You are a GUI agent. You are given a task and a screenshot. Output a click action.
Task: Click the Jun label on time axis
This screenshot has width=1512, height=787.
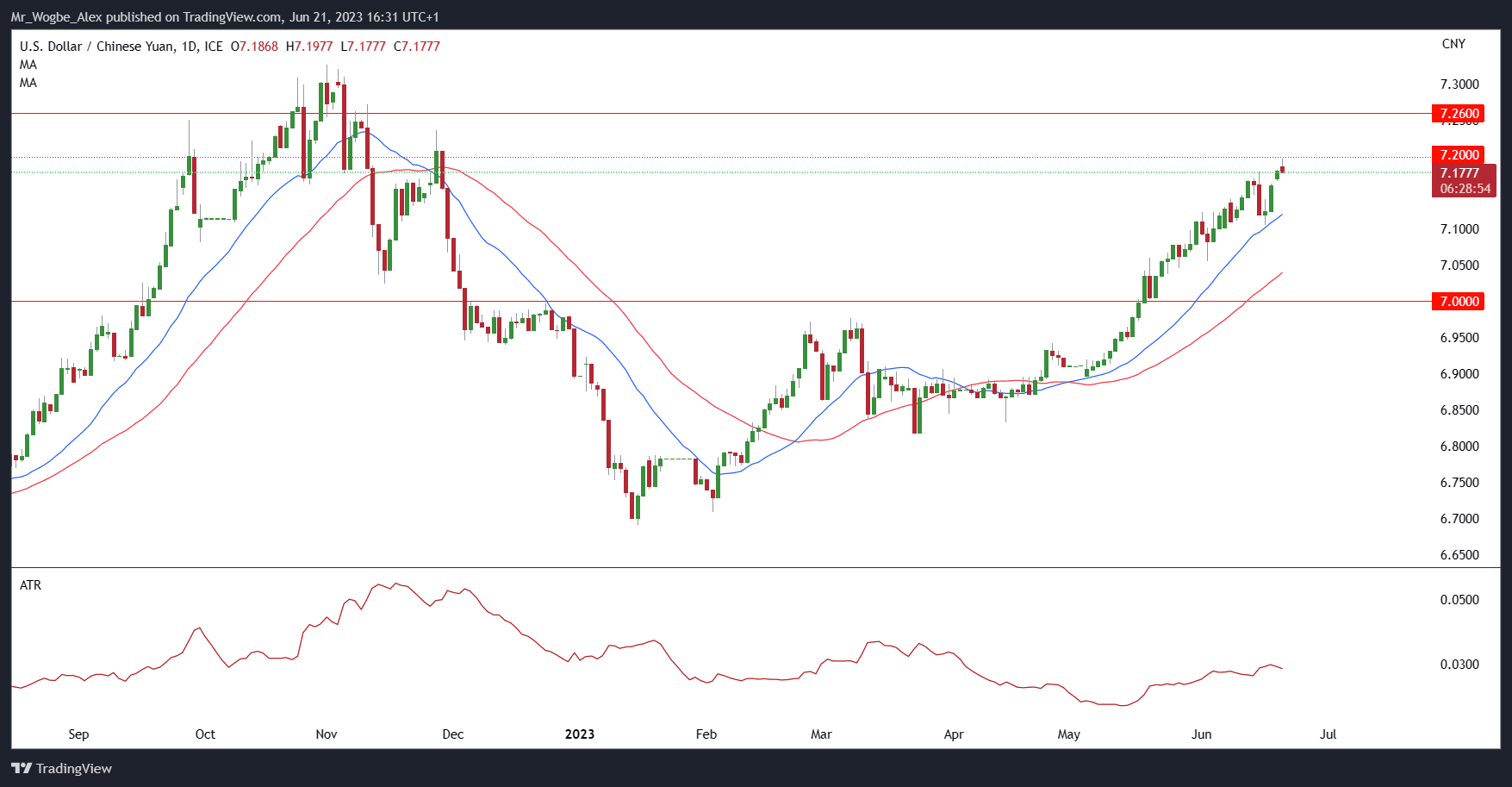[1201, 734]
